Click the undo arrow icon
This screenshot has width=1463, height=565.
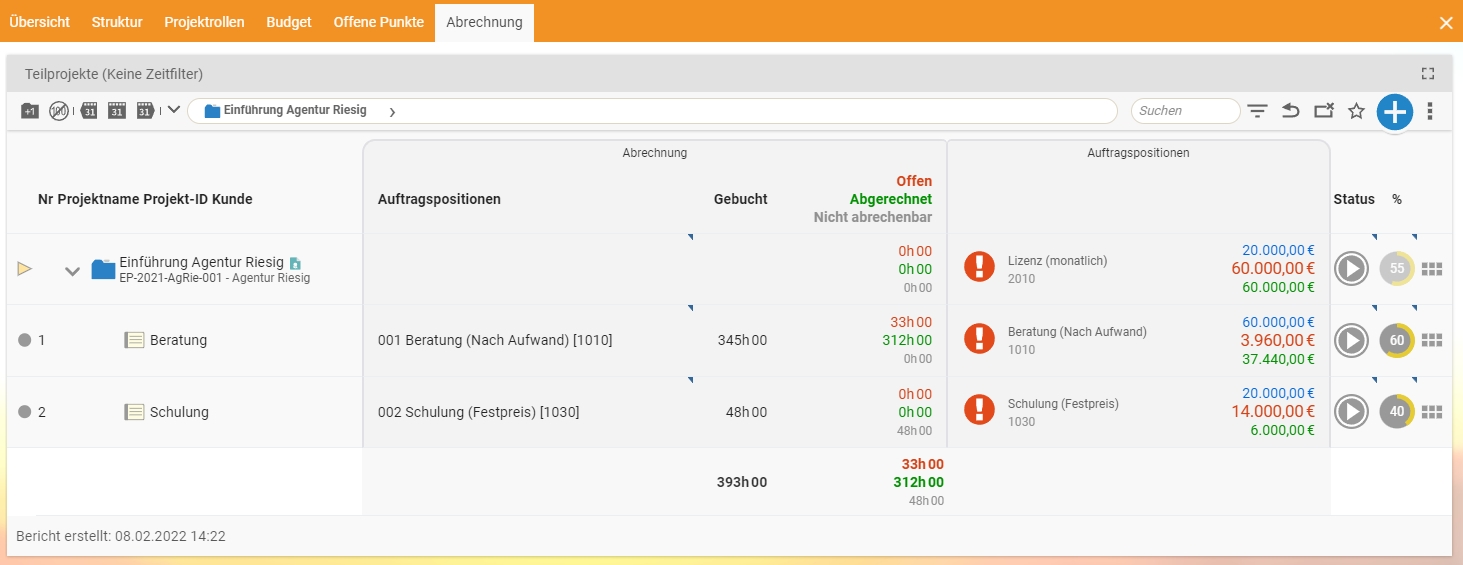click(1290, 111)
